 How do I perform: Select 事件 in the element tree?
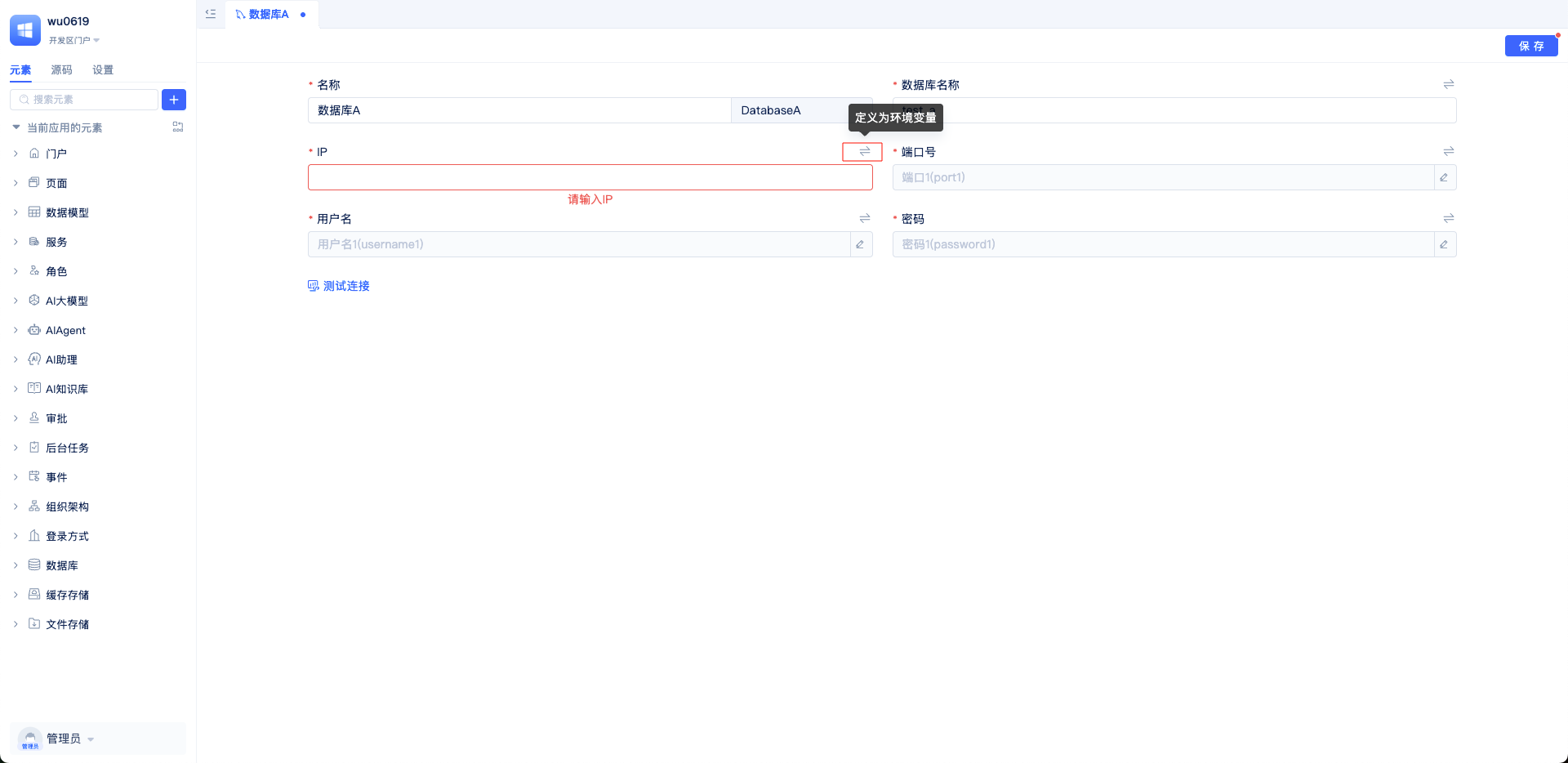coord(56,477)
